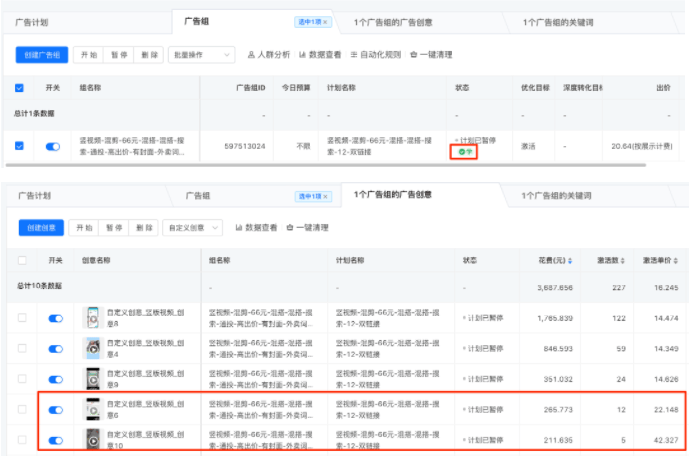The width and height of the screenshot is (696, 458).
Task: Uncheck the select-all checkbox in ad group table
Action: tap(19, 88)
